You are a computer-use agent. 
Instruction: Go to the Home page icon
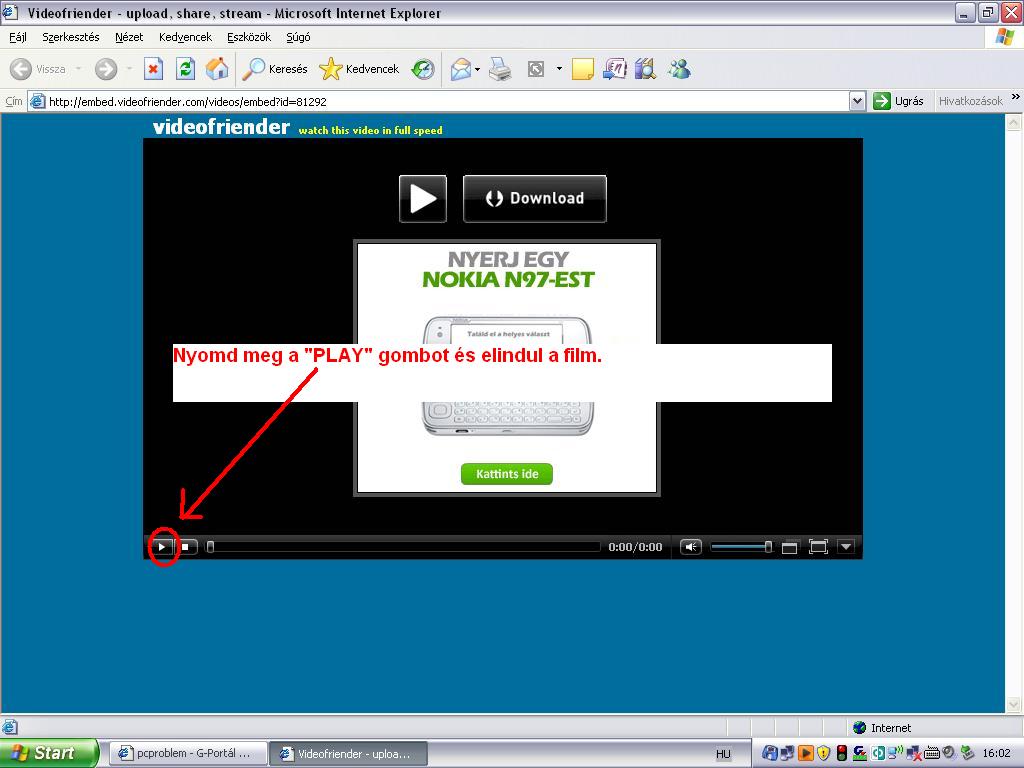[216, 69]
